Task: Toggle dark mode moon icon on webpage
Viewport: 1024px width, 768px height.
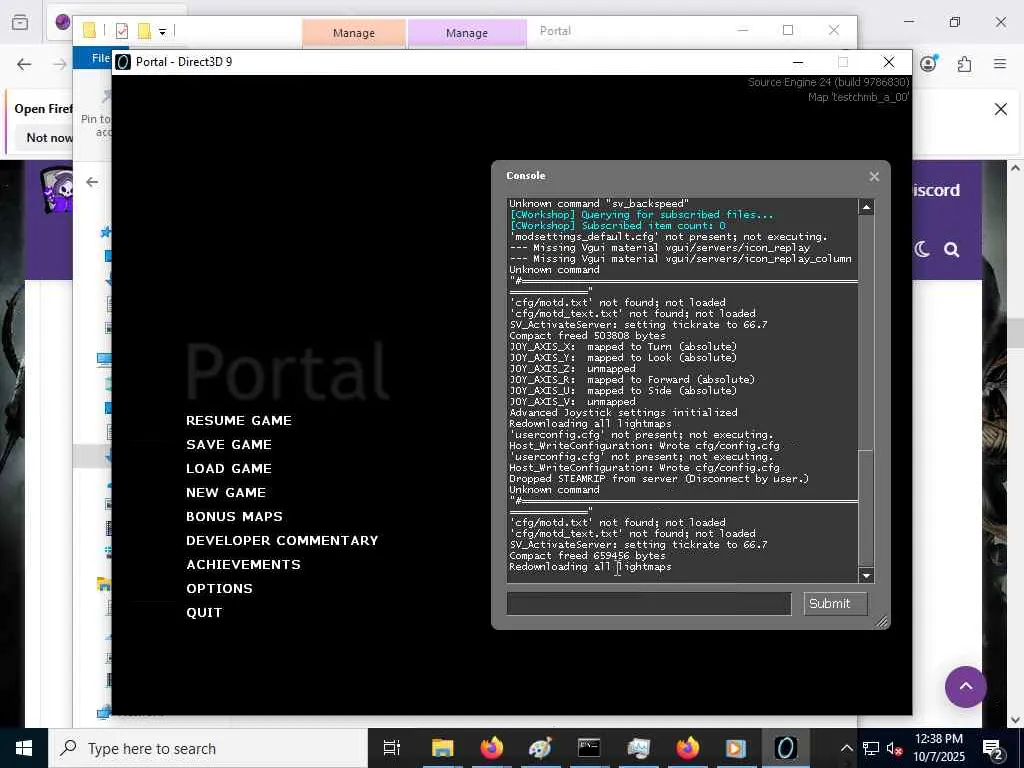Action: (922, 249)
